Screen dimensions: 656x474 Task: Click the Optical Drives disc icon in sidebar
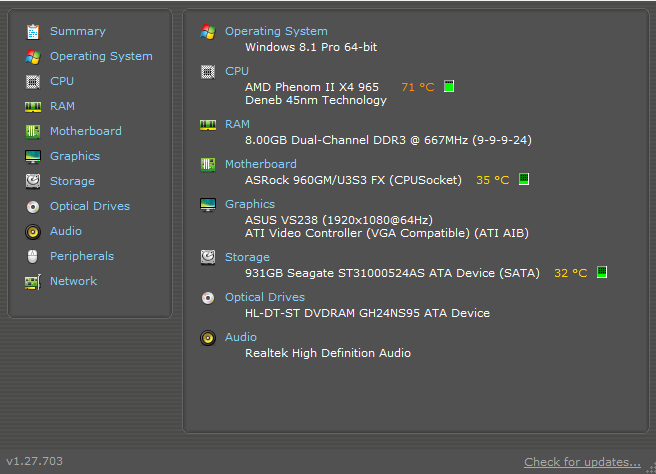[x=33, y=207]
